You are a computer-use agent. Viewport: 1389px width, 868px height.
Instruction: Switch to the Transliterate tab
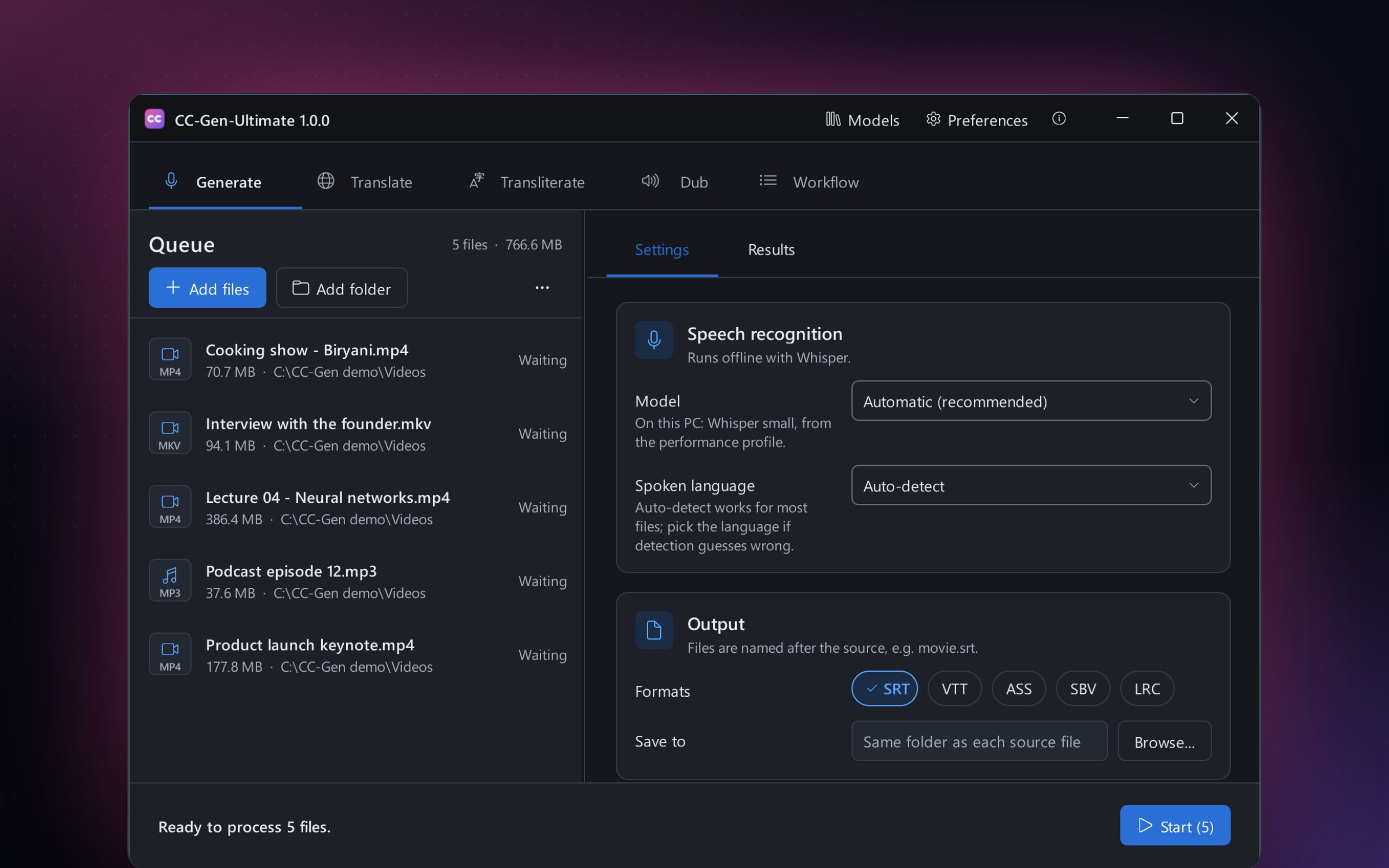tap(527, 182)
